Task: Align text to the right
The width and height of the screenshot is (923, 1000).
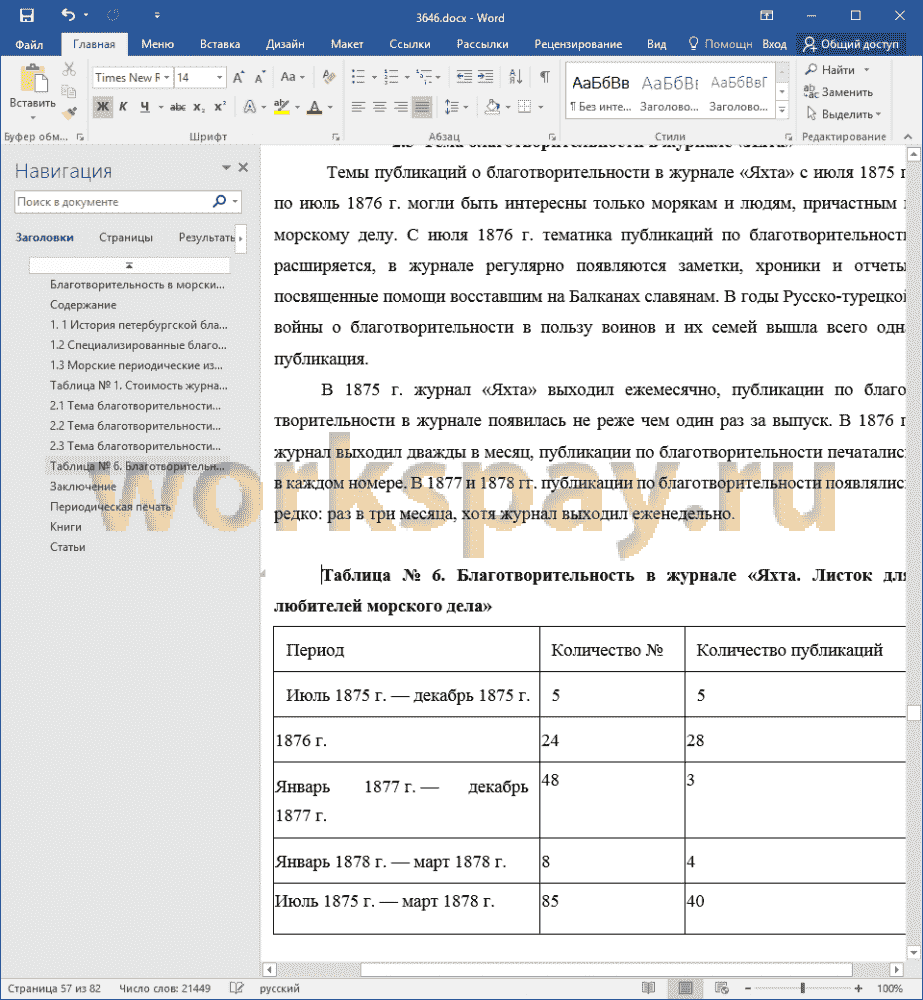Action: click(401, 107)
